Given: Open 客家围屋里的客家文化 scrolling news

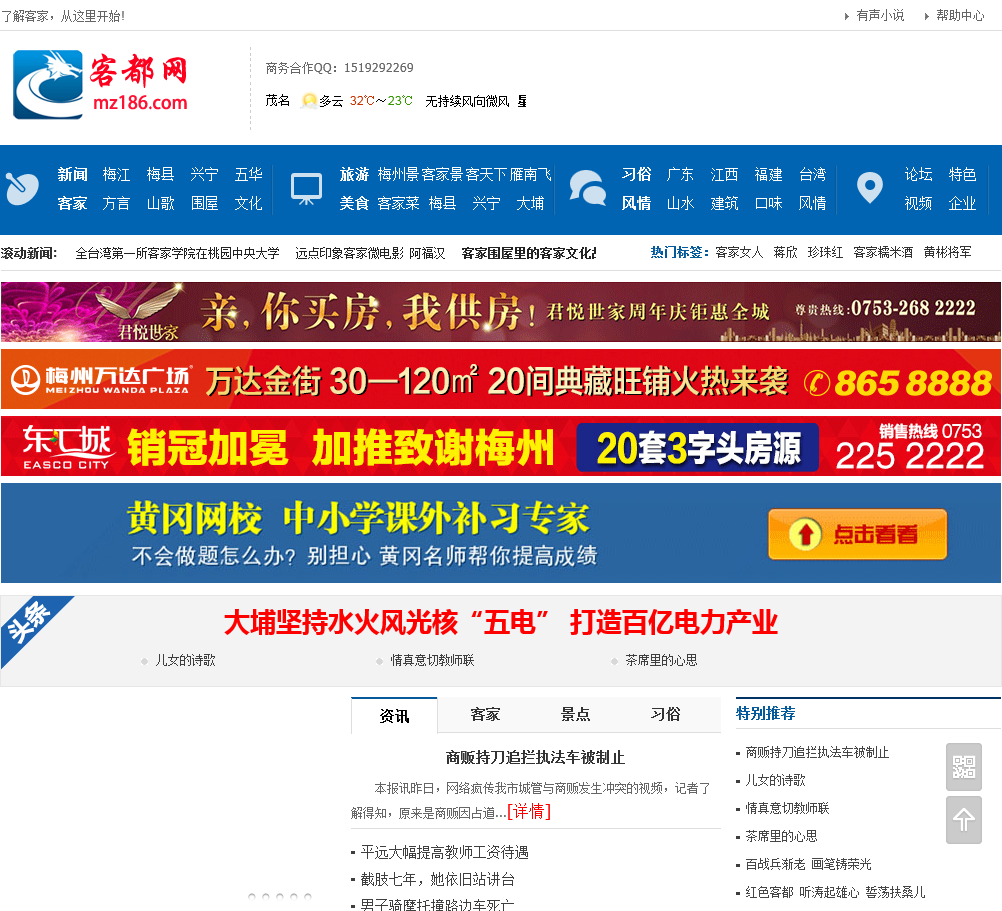Looking at the screenshot, I should point(528,254).
